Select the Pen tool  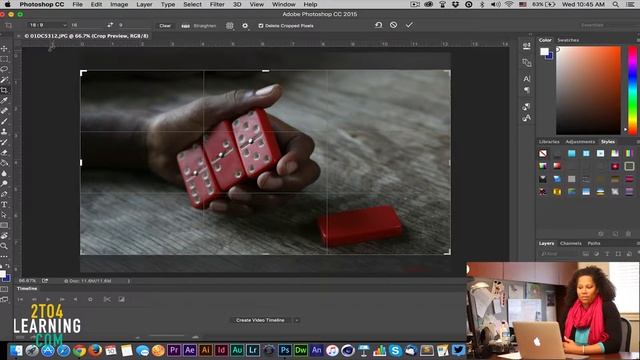click(x=4, y=194)
